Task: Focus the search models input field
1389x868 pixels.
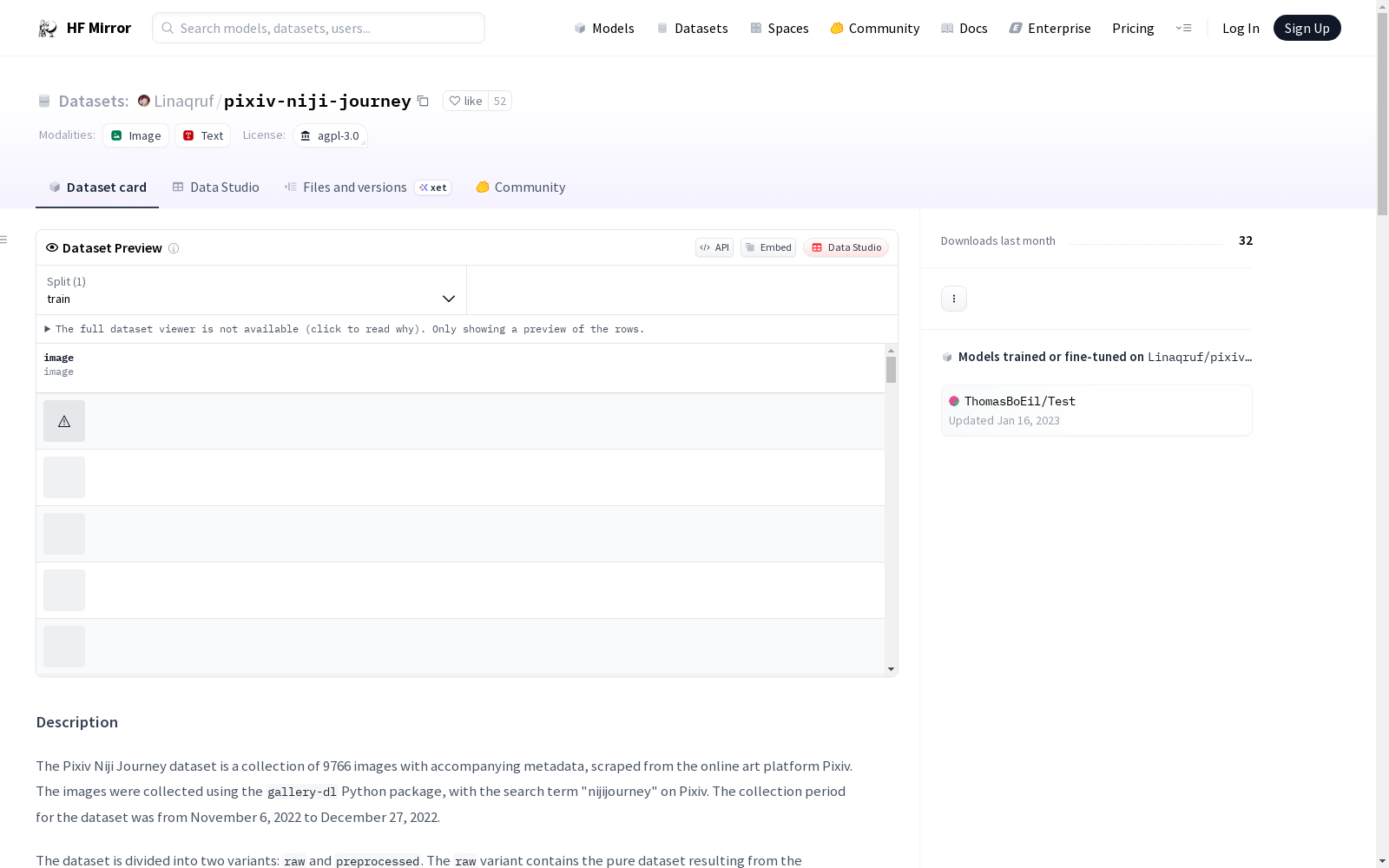Action: pyautogui.click(x=319, y=28)
